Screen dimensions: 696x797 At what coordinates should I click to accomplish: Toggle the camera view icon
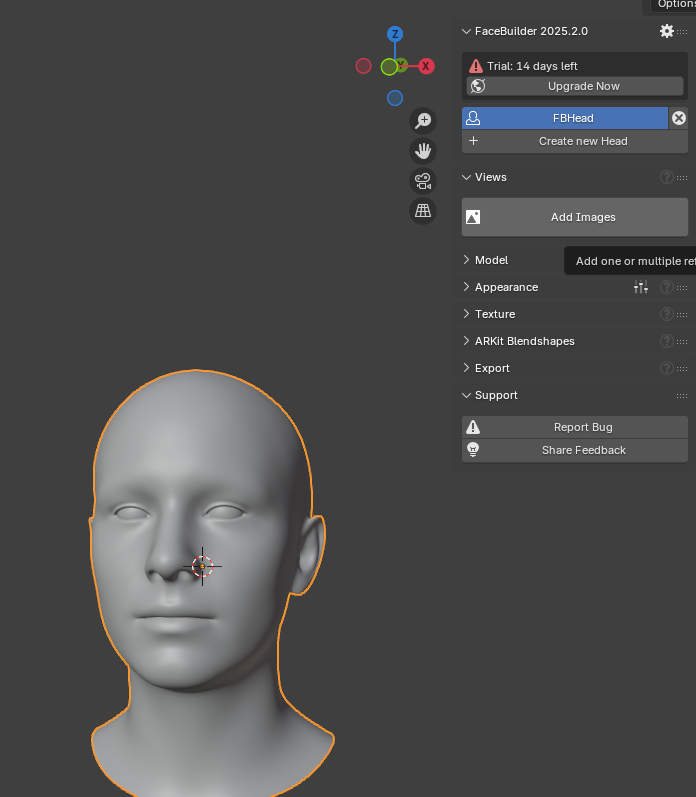[423, 181]
